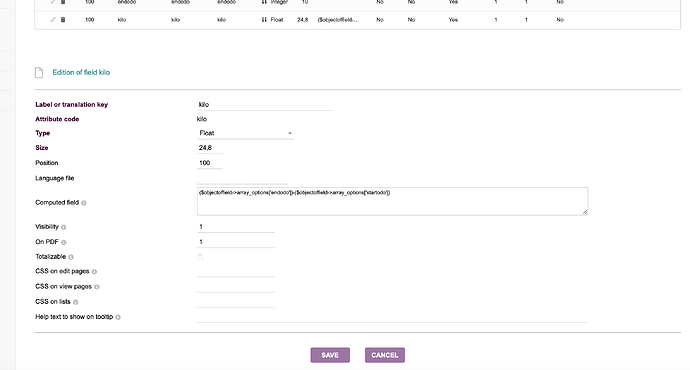
Task: Click the info icon beside CSS on lists
Action: [x=76, y=302]
